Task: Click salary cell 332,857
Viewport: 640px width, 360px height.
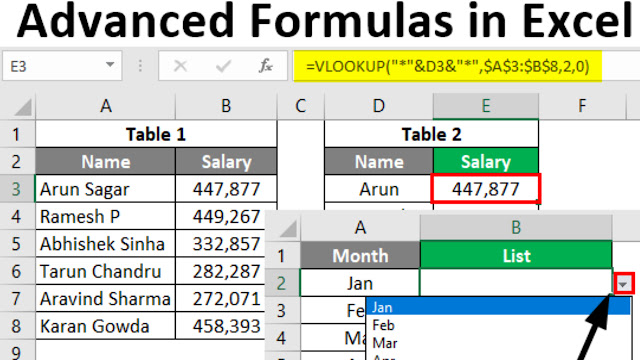Action: (221, 244)
